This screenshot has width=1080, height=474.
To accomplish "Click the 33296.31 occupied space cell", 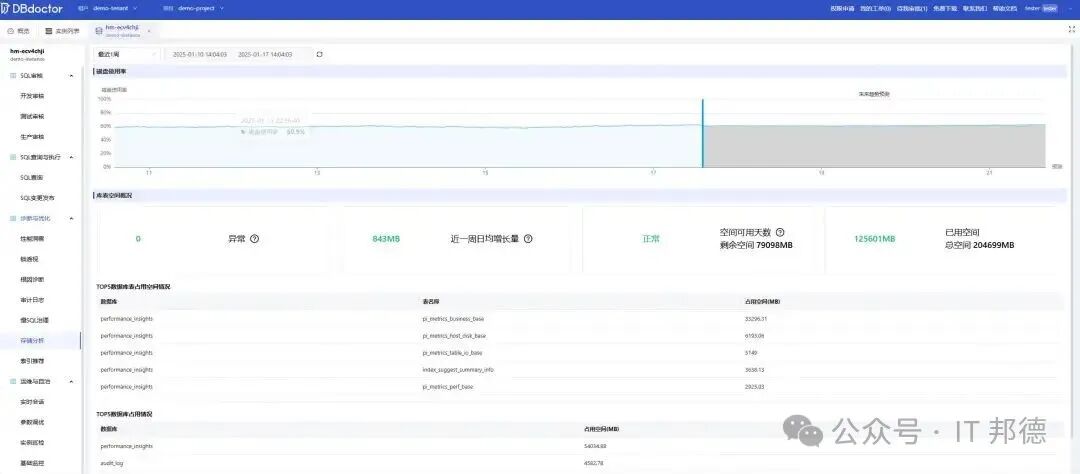I will tap(756, 319).
